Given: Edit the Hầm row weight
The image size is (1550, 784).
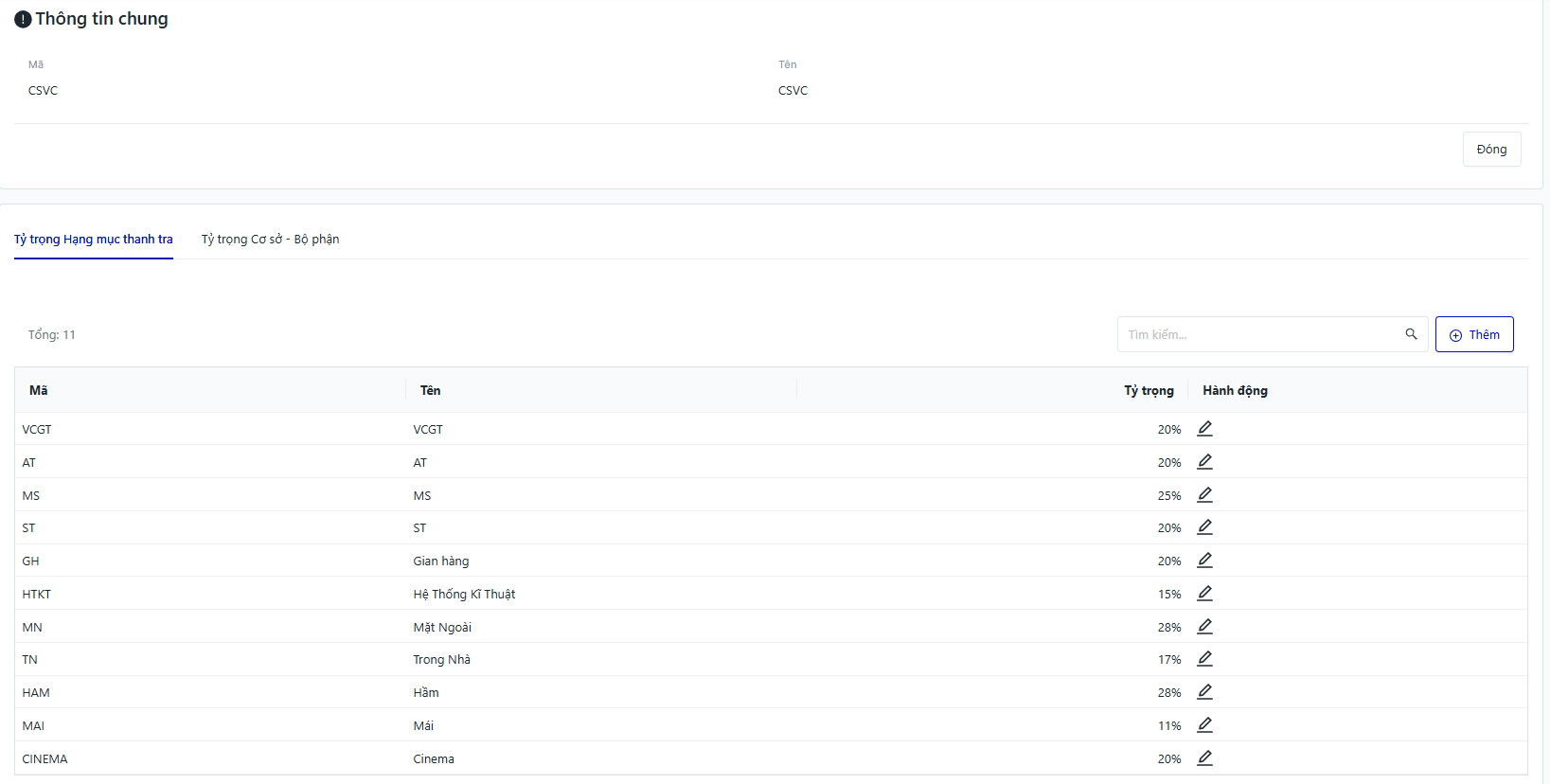Looking at the screenshot, I should tap(1204, 692).
